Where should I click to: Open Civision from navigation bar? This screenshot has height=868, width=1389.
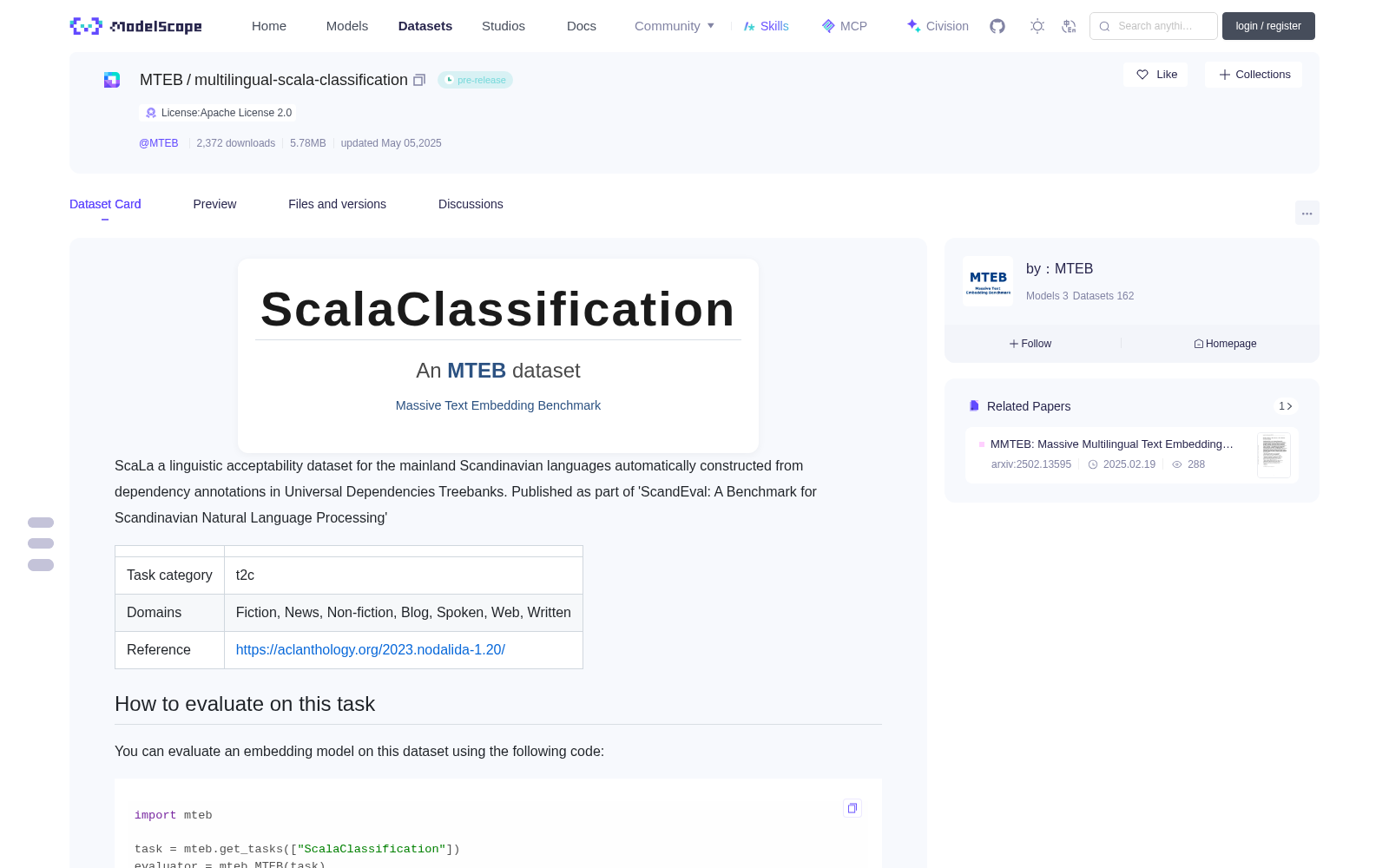coord(938,26)
